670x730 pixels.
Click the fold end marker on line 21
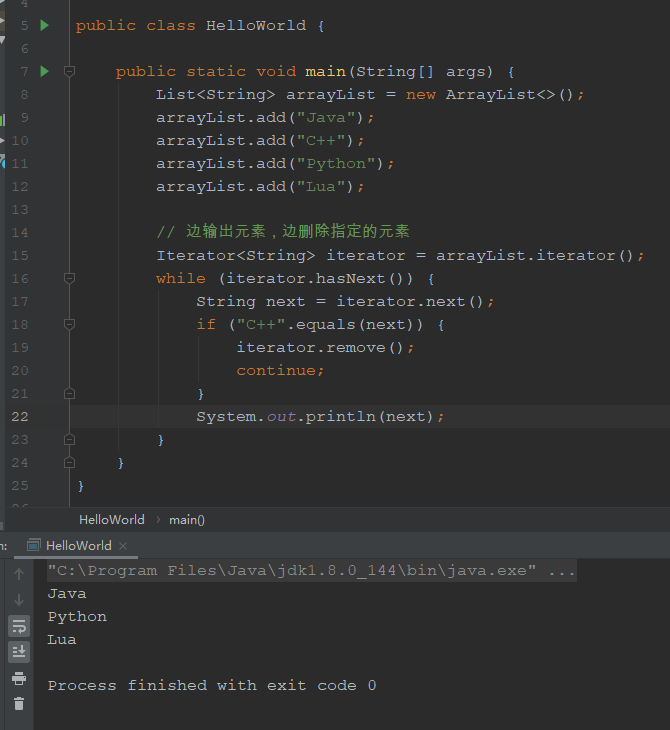69,394
